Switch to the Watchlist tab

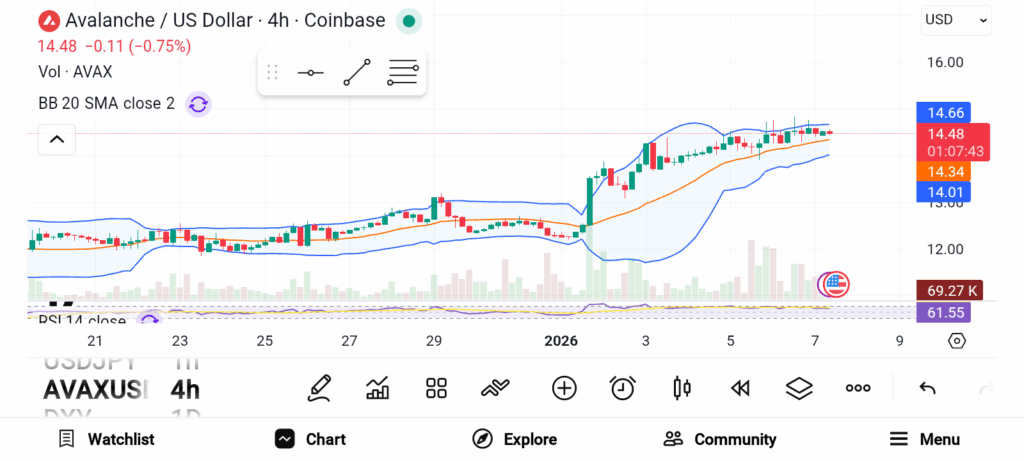107,439
